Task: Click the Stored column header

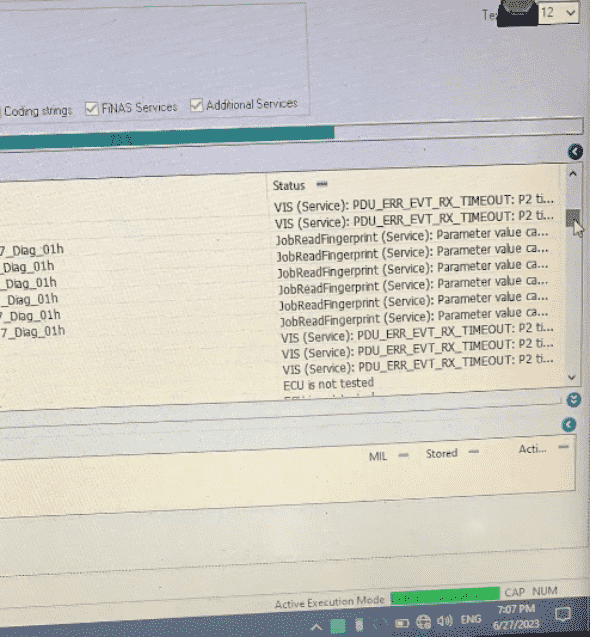Action: click(442, 453)
